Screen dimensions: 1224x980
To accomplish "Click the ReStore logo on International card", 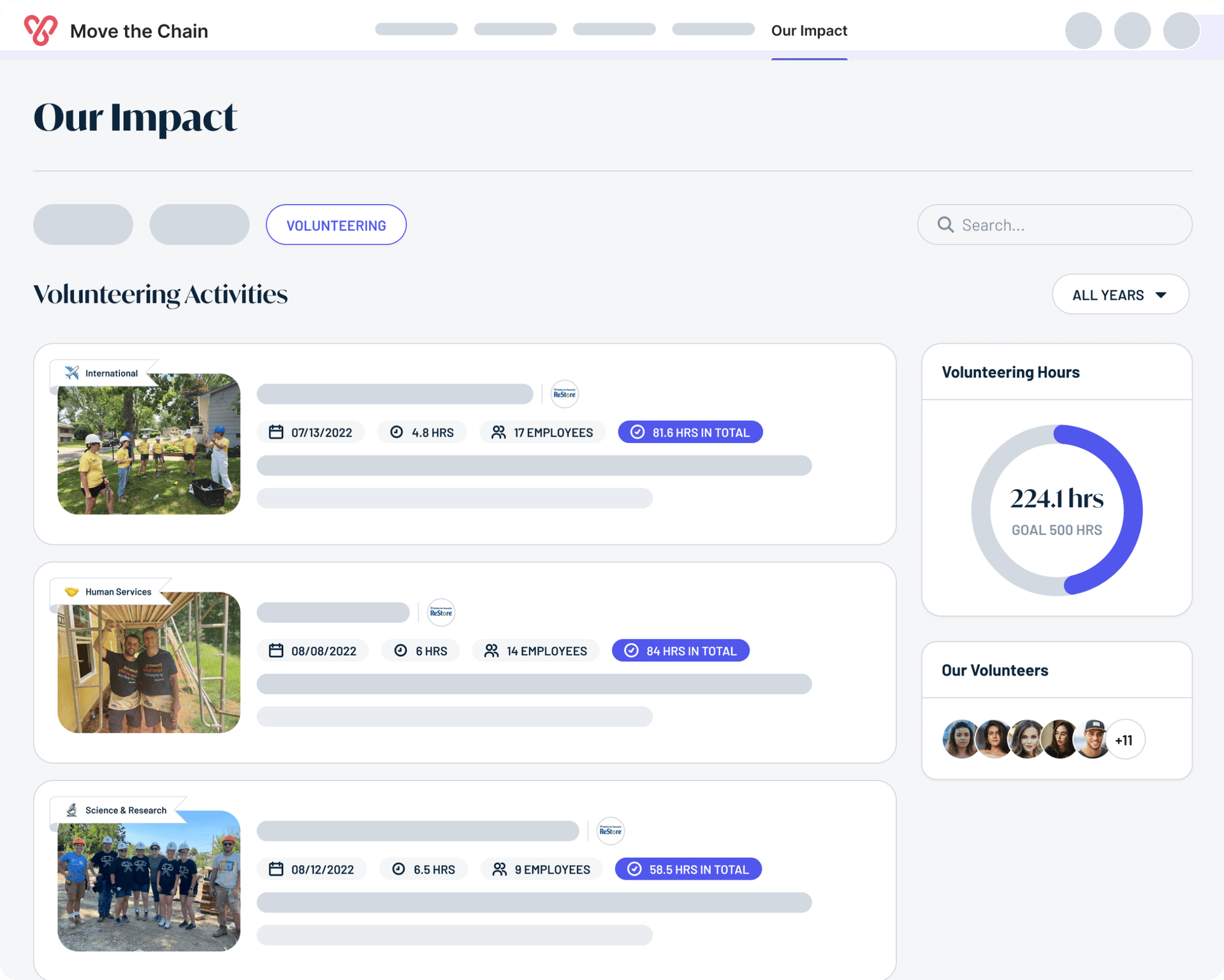I will click(564, 394).
